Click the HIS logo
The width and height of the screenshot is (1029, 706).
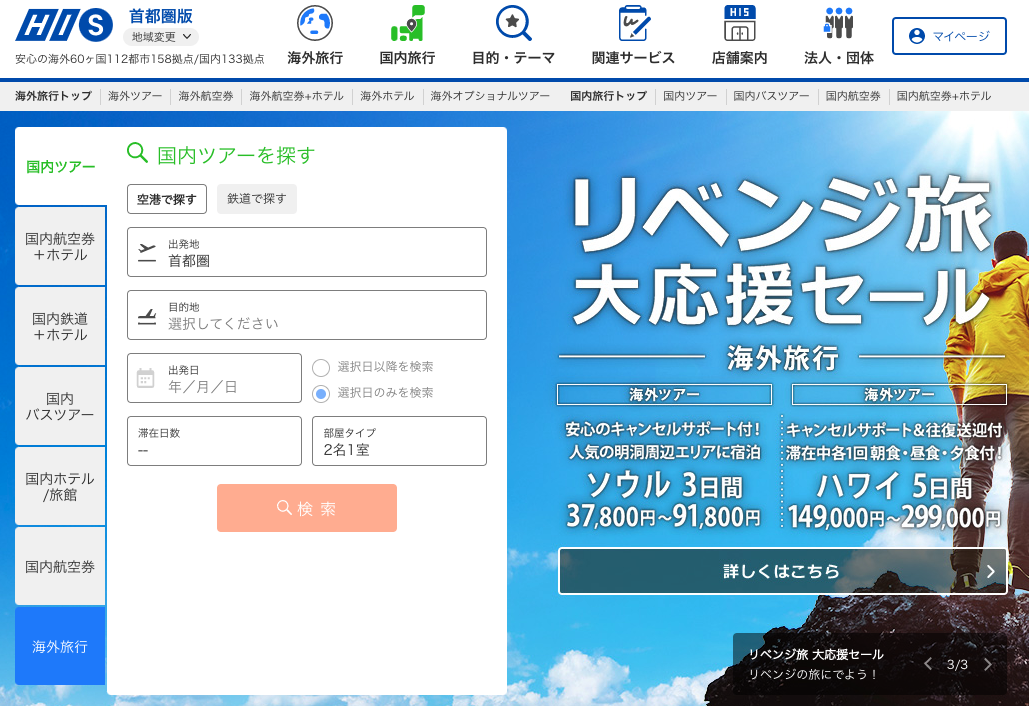pyautogui.click(x=64, y=25)
